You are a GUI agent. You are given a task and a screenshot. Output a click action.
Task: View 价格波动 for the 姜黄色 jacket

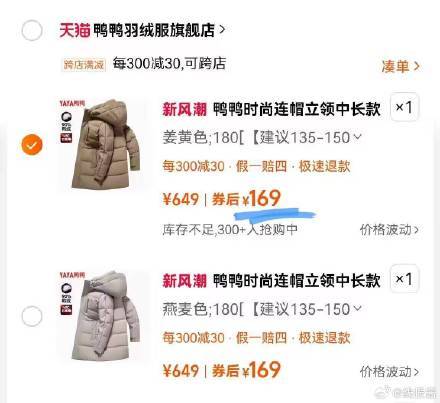pyautogui.click(x=389, y=230)
